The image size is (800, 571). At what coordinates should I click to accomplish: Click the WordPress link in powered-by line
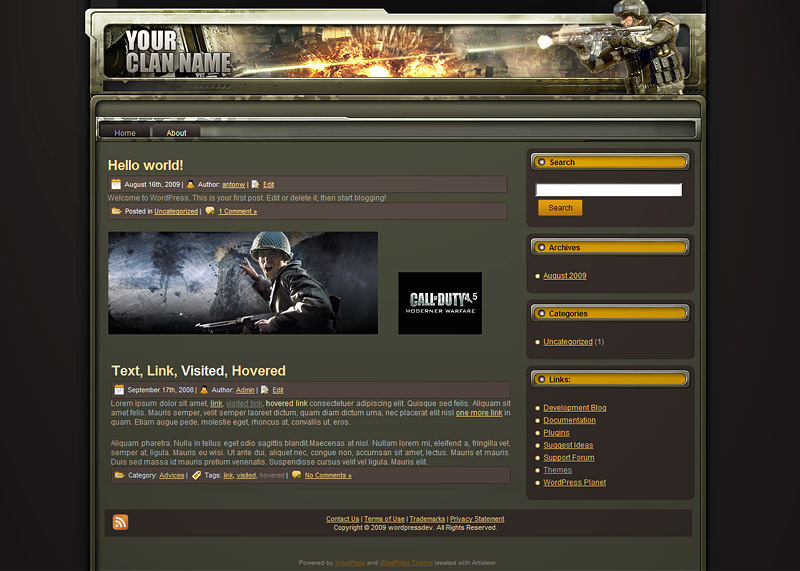[x=350, y=563]
